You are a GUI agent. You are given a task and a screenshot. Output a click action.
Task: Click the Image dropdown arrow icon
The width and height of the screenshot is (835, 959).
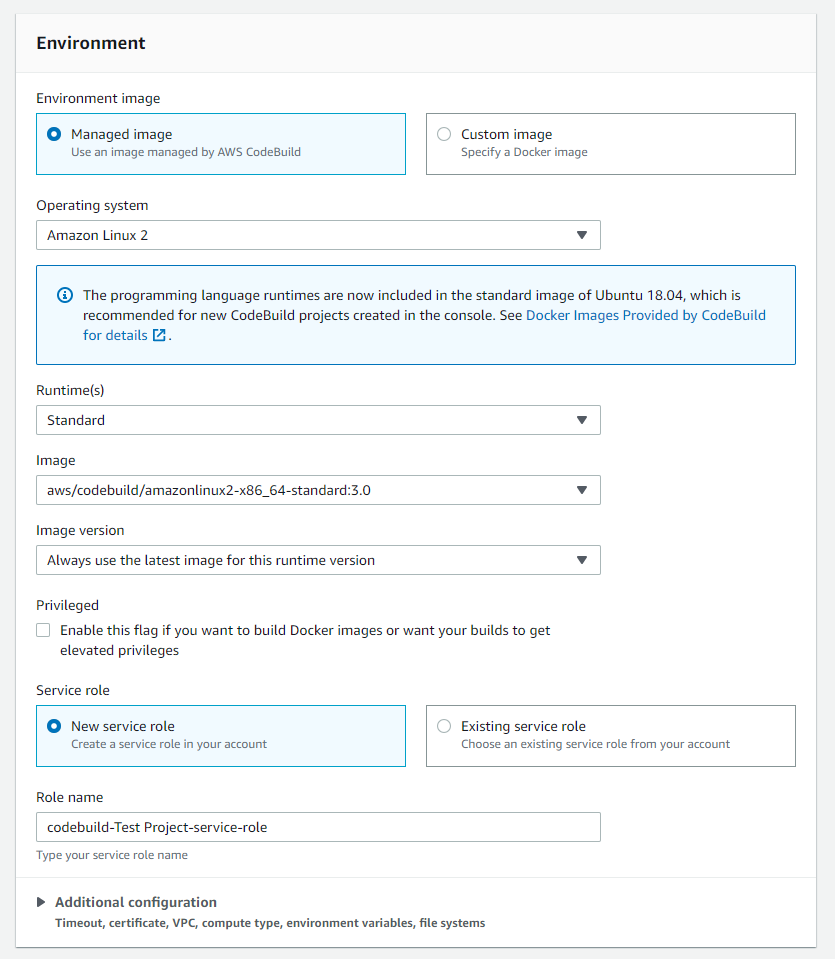(x=582, y=490)
